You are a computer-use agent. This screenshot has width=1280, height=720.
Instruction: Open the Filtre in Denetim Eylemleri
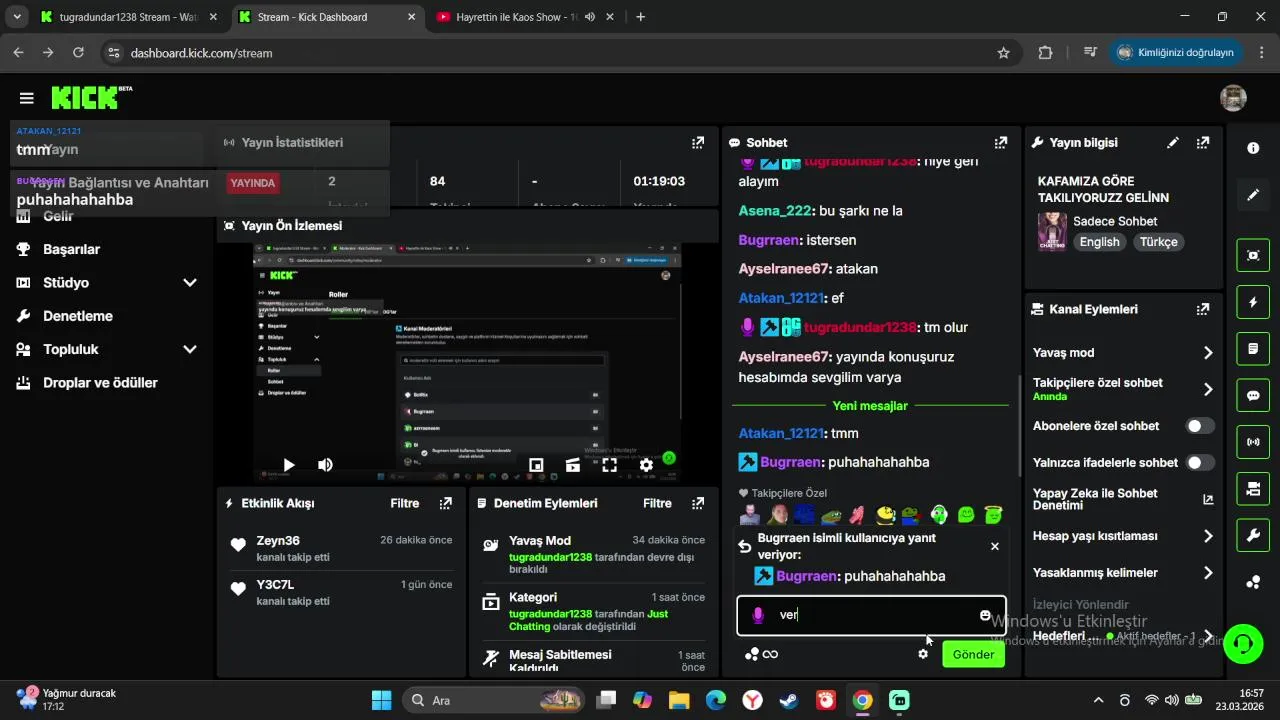(x=657, y=503)
